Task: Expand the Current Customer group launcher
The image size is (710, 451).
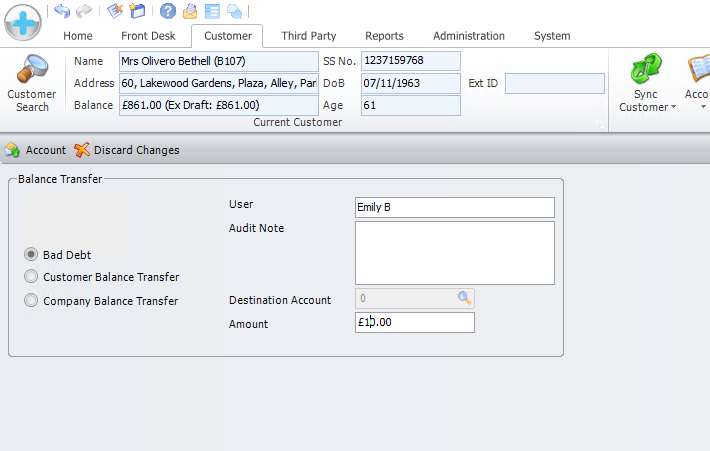Action: tap(599, 124)
